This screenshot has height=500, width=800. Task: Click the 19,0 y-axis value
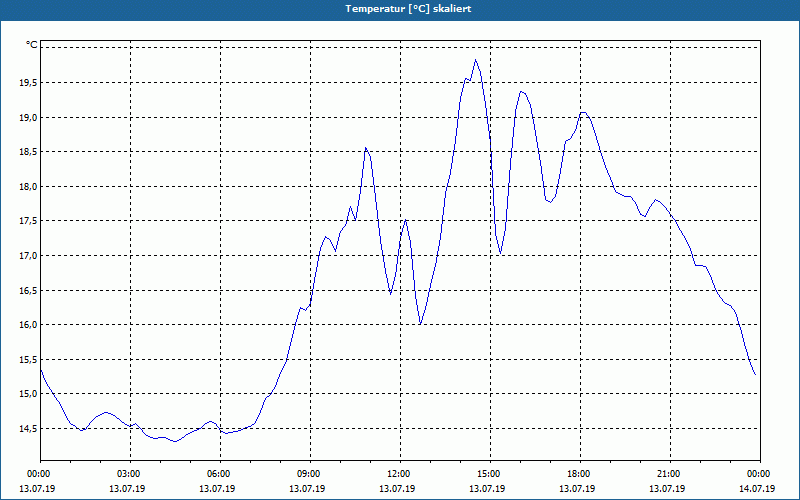point(28,117)
